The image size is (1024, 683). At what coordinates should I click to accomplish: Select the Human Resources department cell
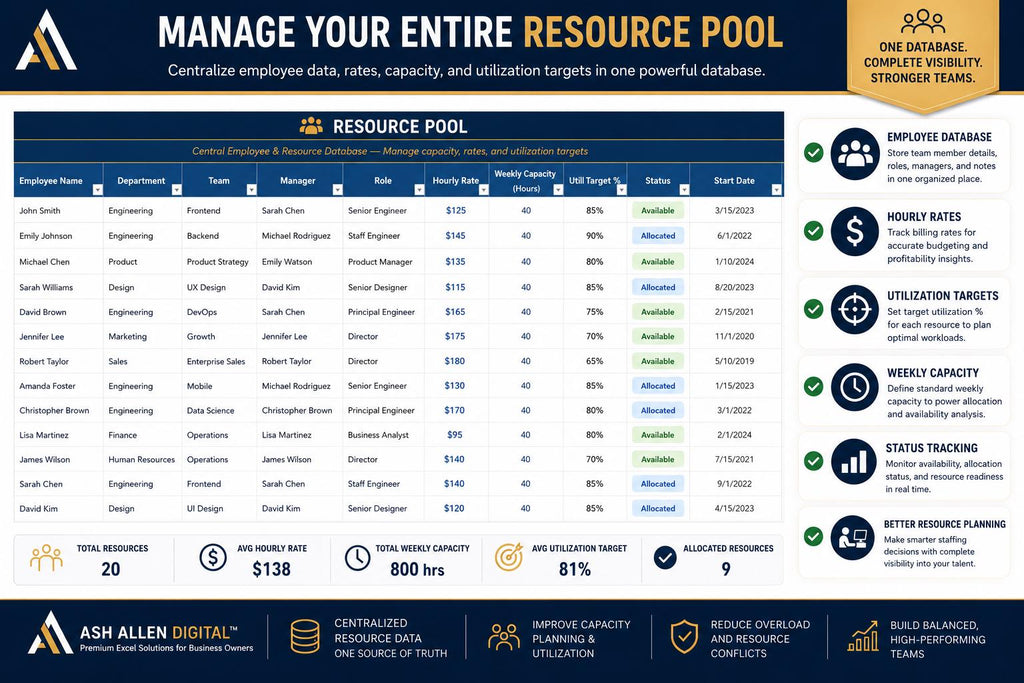tap(142, 460)
